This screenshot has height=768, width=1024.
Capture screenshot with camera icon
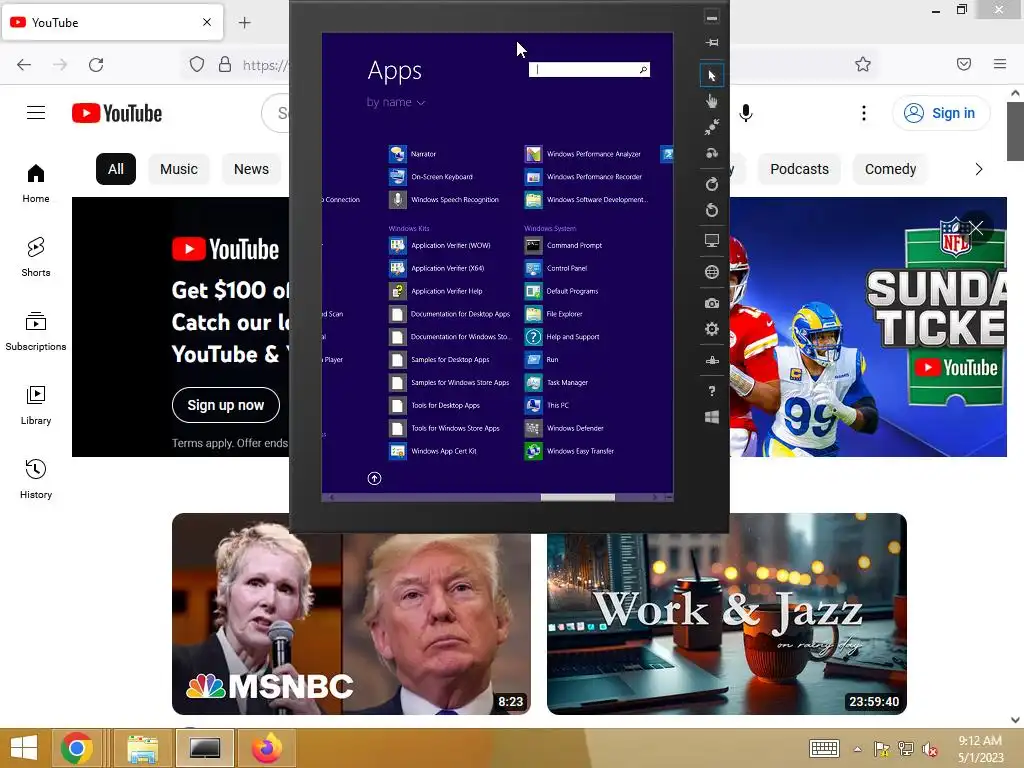point(712,303)
